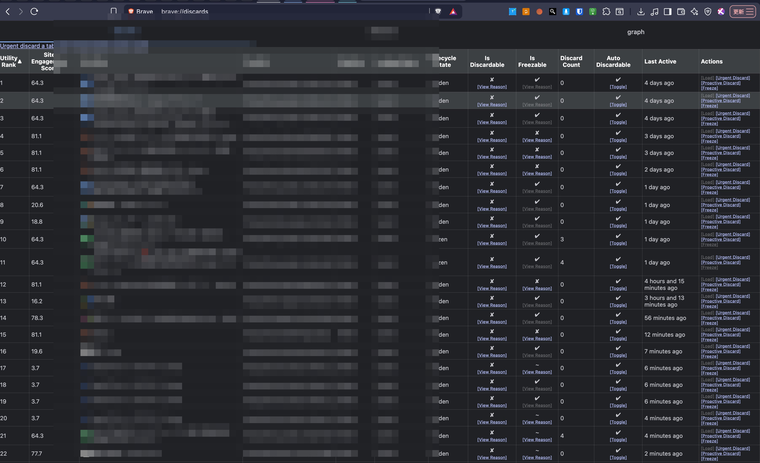Open the magnifier extension icon

pos(553,12)
